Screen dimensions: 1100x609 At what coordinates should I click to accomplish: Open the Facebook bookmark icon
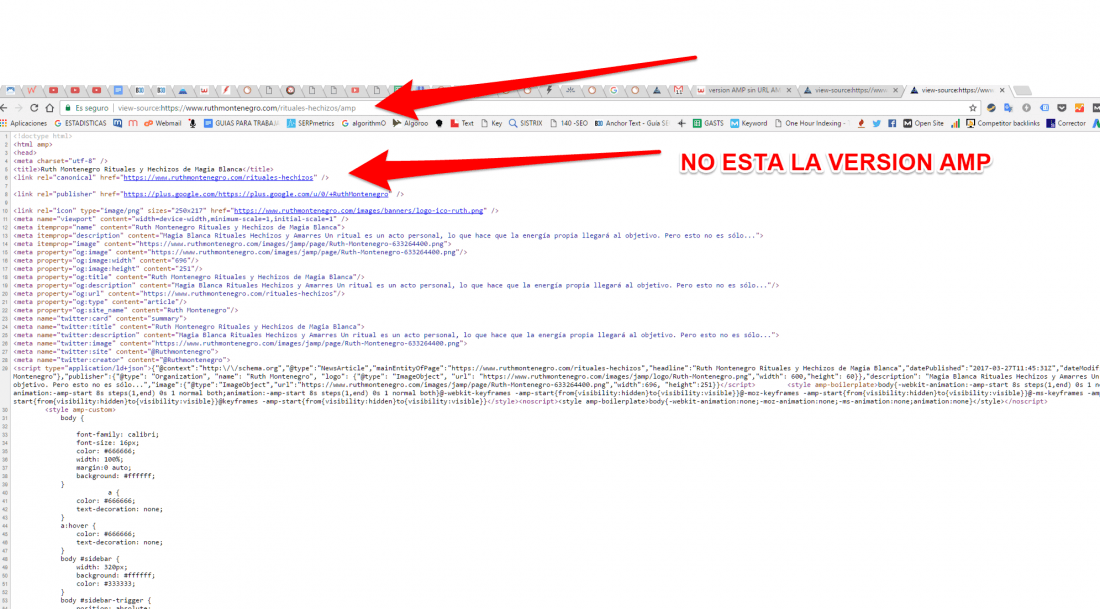coord(892,123)
